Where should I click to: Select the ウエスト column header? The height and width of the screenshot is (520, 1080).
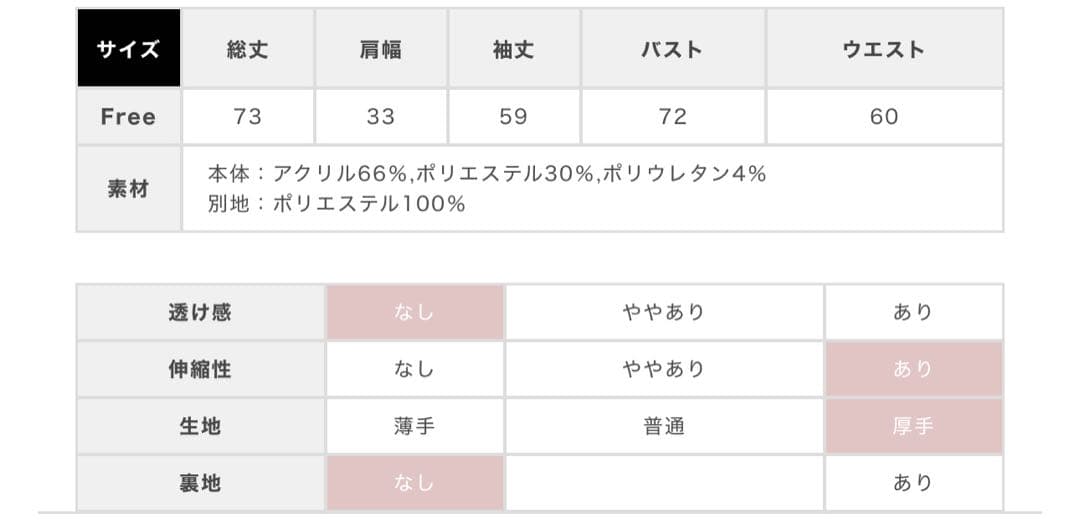(x=884, y=49)
